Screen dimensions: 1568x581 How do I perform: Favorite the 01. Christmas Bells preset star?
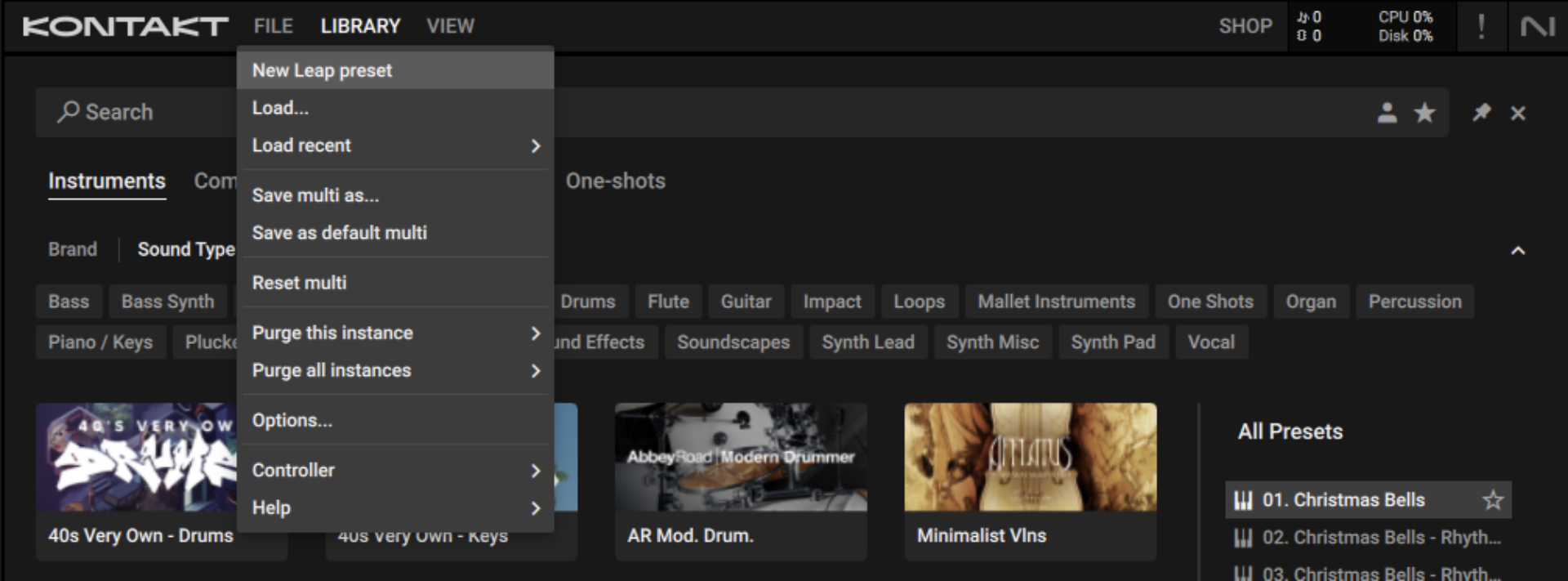1492,500
